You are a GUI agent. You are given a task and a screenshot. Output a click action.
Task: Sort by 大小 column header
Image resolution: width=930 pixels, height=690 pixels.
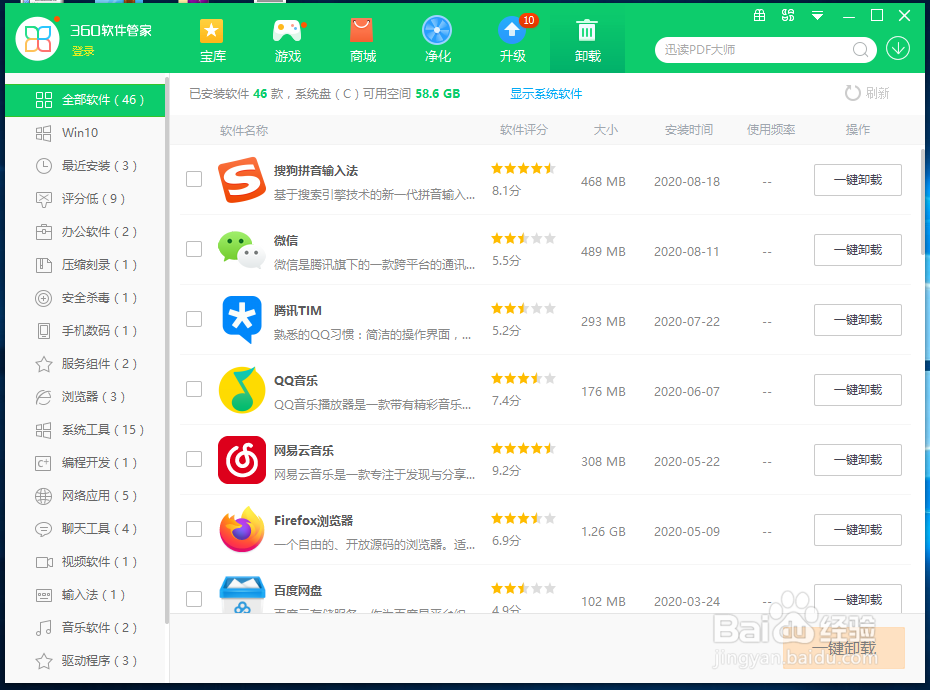pos(606,130)
